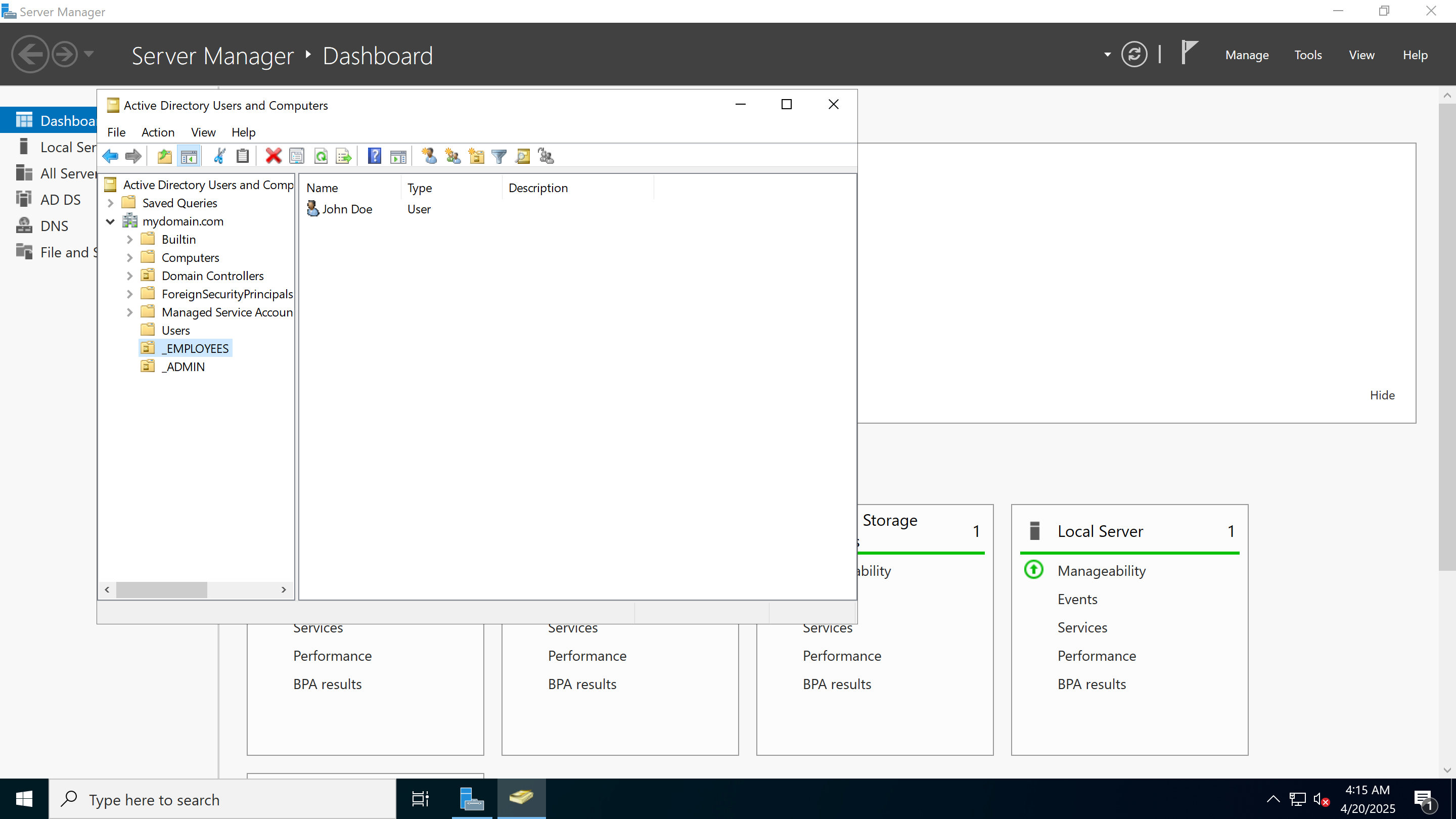Click the Add to group icon
The width and height of the screenshot is (1456, 819).
coord(546,156)
